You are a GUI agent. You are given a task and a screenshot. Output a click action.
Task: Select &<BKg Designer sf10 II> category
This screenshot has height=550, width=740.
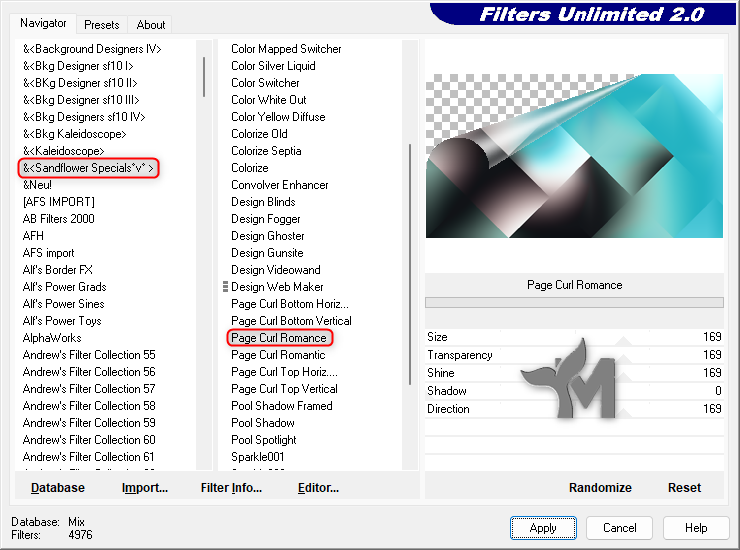click(x=80, y=83)
